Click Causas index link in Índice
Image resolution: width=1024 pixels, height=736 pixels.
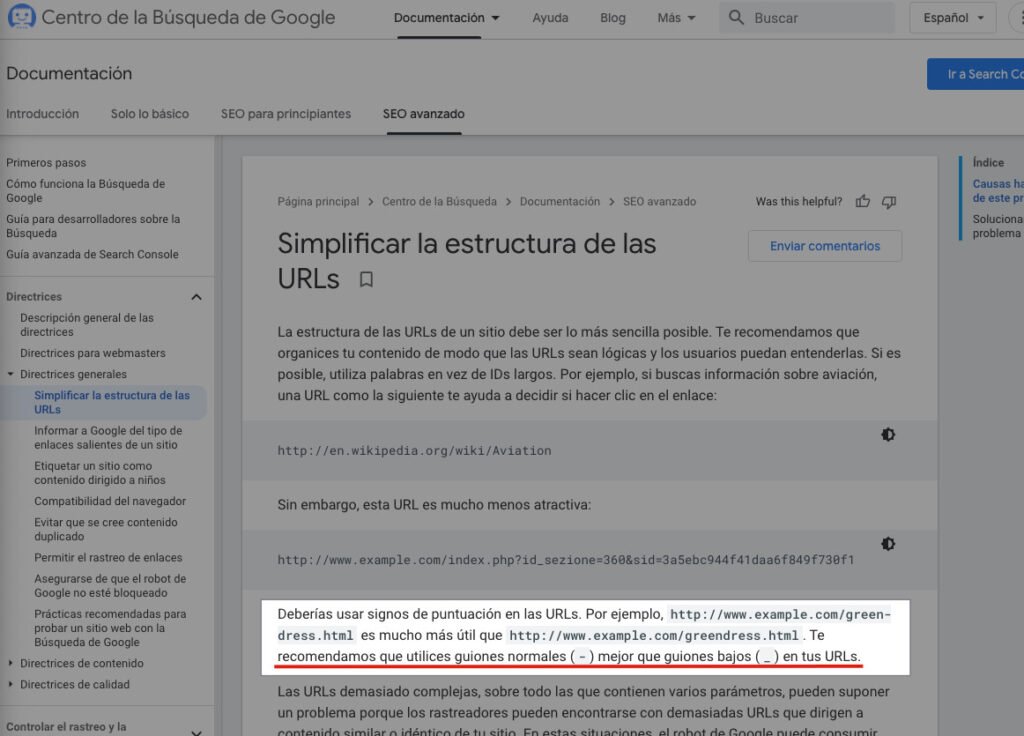point(998,191)
